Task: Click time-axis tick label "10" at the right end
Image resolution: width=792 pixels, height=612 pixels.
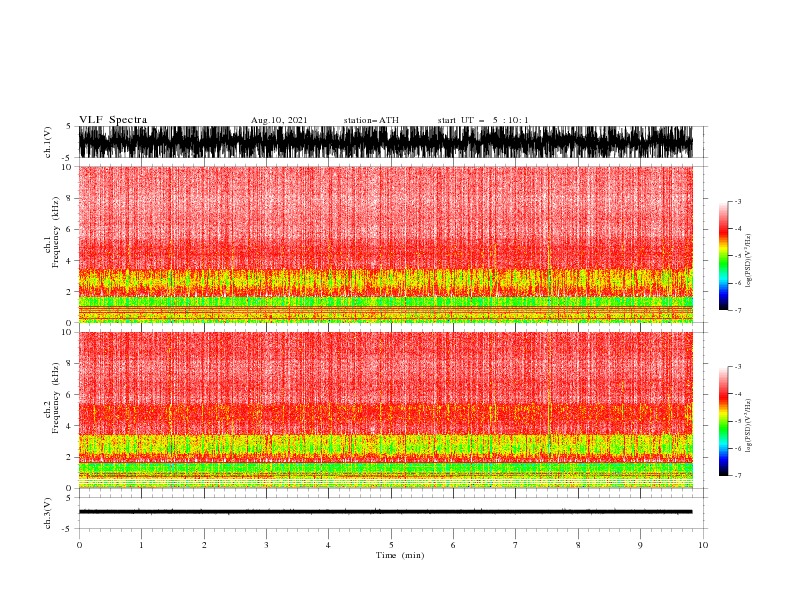Action: point(703,545)
